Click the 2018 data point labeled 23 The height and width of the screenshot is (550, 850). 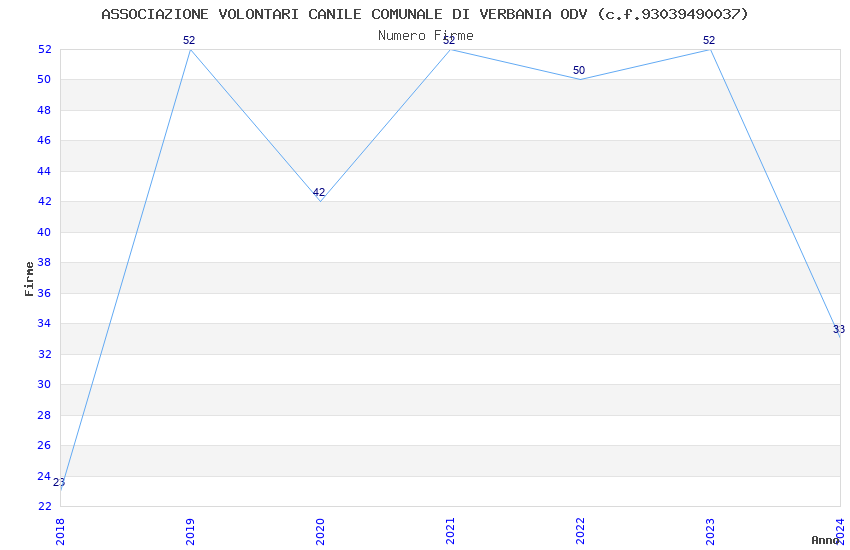pyautogui.click(x=59, y=483)
